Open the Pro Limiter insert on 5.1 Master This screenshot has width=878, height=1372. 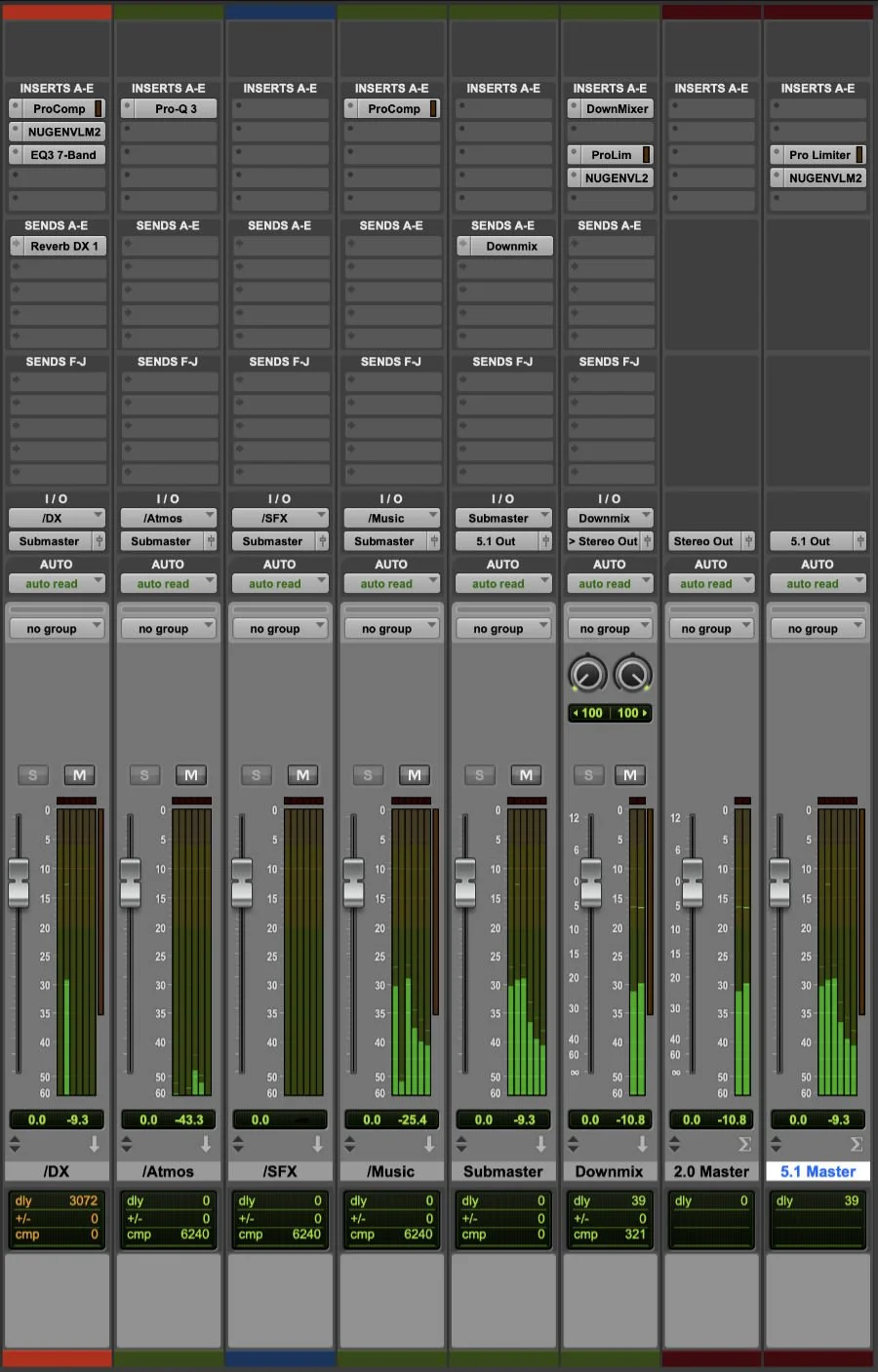click(818, 154)
